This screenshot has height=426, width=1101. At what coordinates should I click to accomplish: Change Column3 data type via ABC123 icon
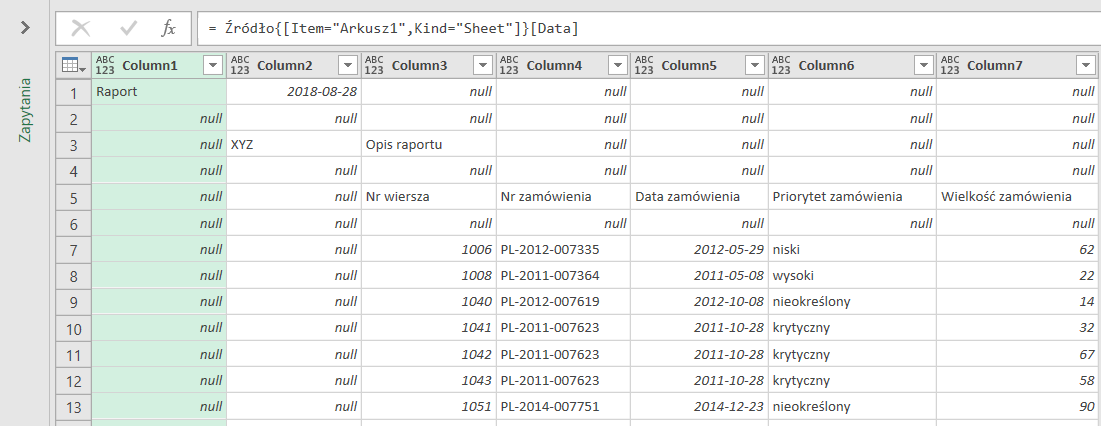click(374, 65)
